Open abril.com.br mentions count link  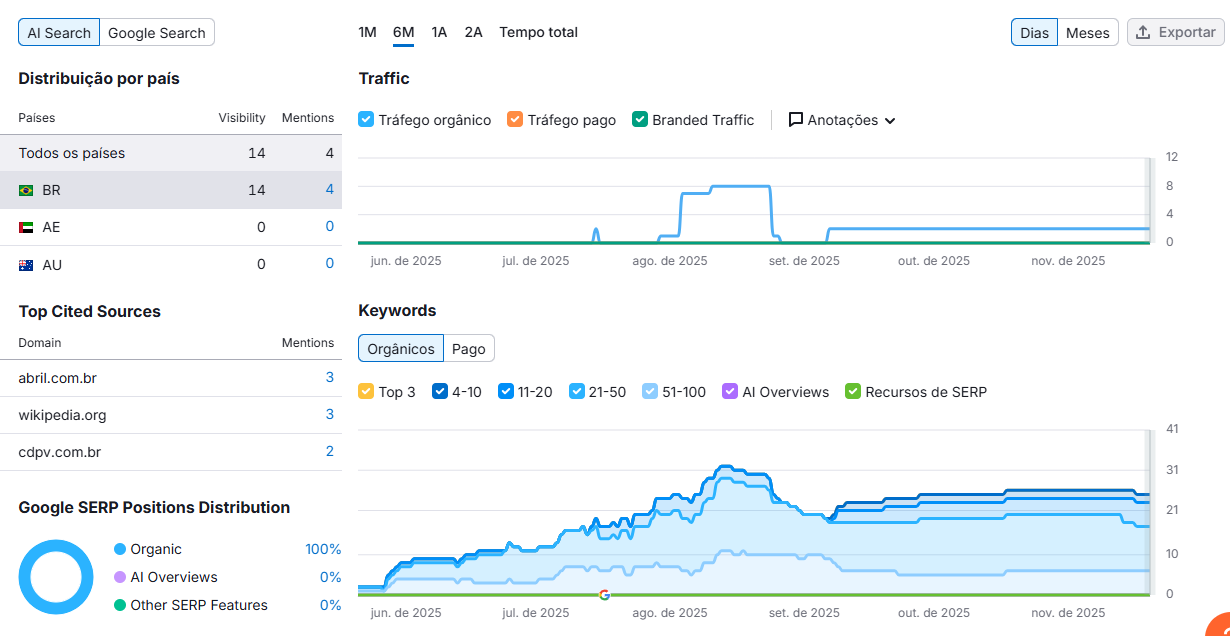pos(329,378)
